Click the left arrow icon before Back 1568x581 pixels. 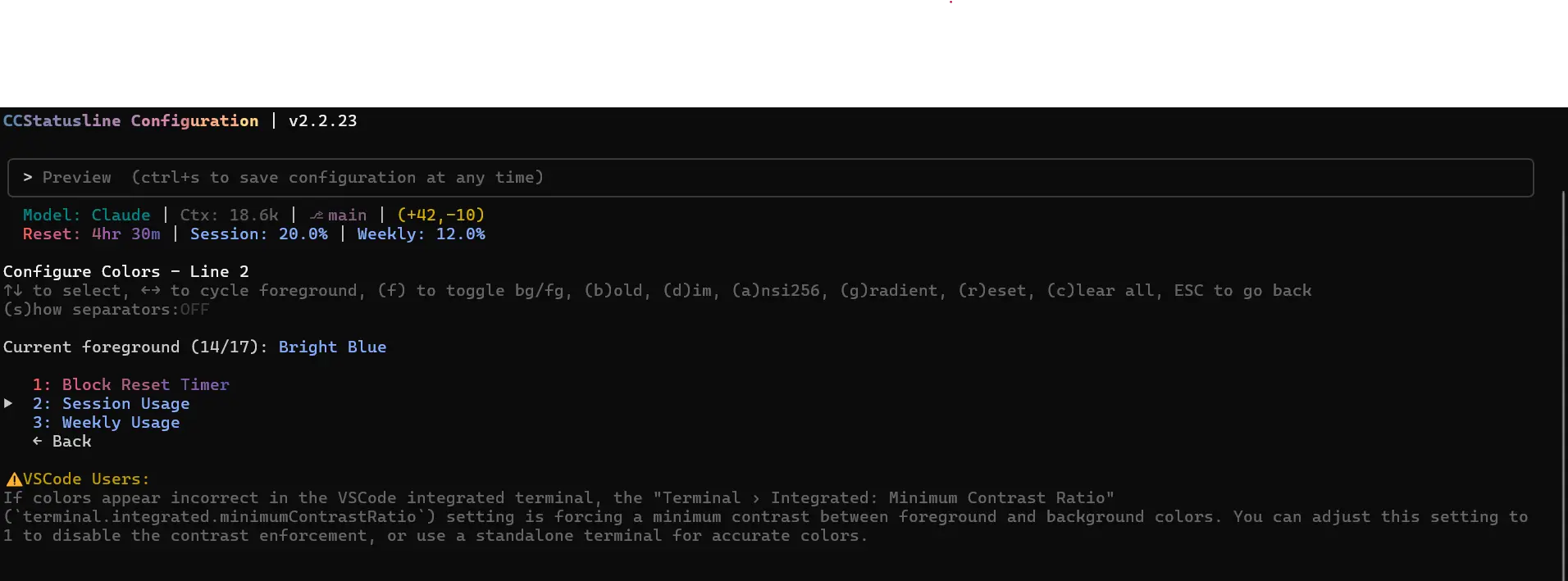point(37,441)
